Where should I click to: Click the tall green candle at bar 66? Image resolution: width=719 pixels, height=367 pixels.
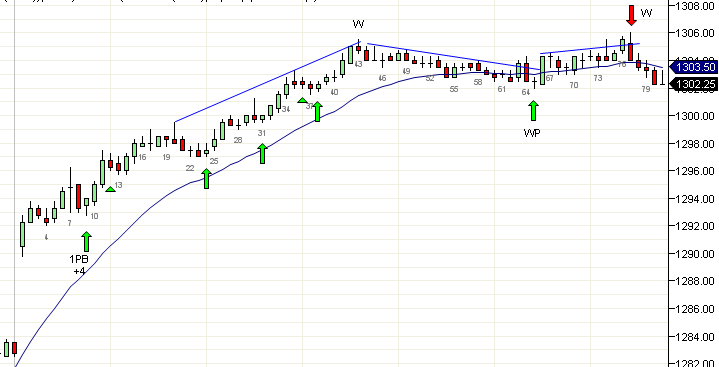[542, 70]
